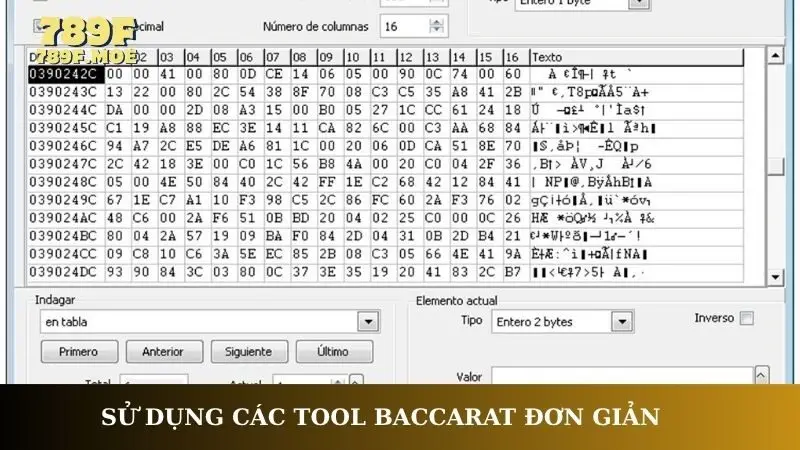This screenshot has height=450, width=800.
Task: Click the 'Número de columnas' spinner arrows
Action: pos(436,26)
